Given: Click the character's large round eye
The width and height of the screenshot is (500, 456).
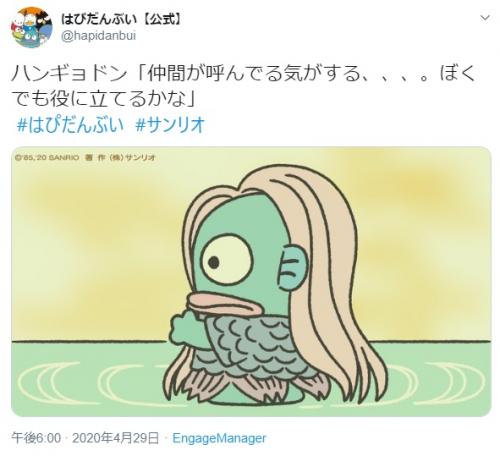Looking at the screenshot, I should pos(228,259).
